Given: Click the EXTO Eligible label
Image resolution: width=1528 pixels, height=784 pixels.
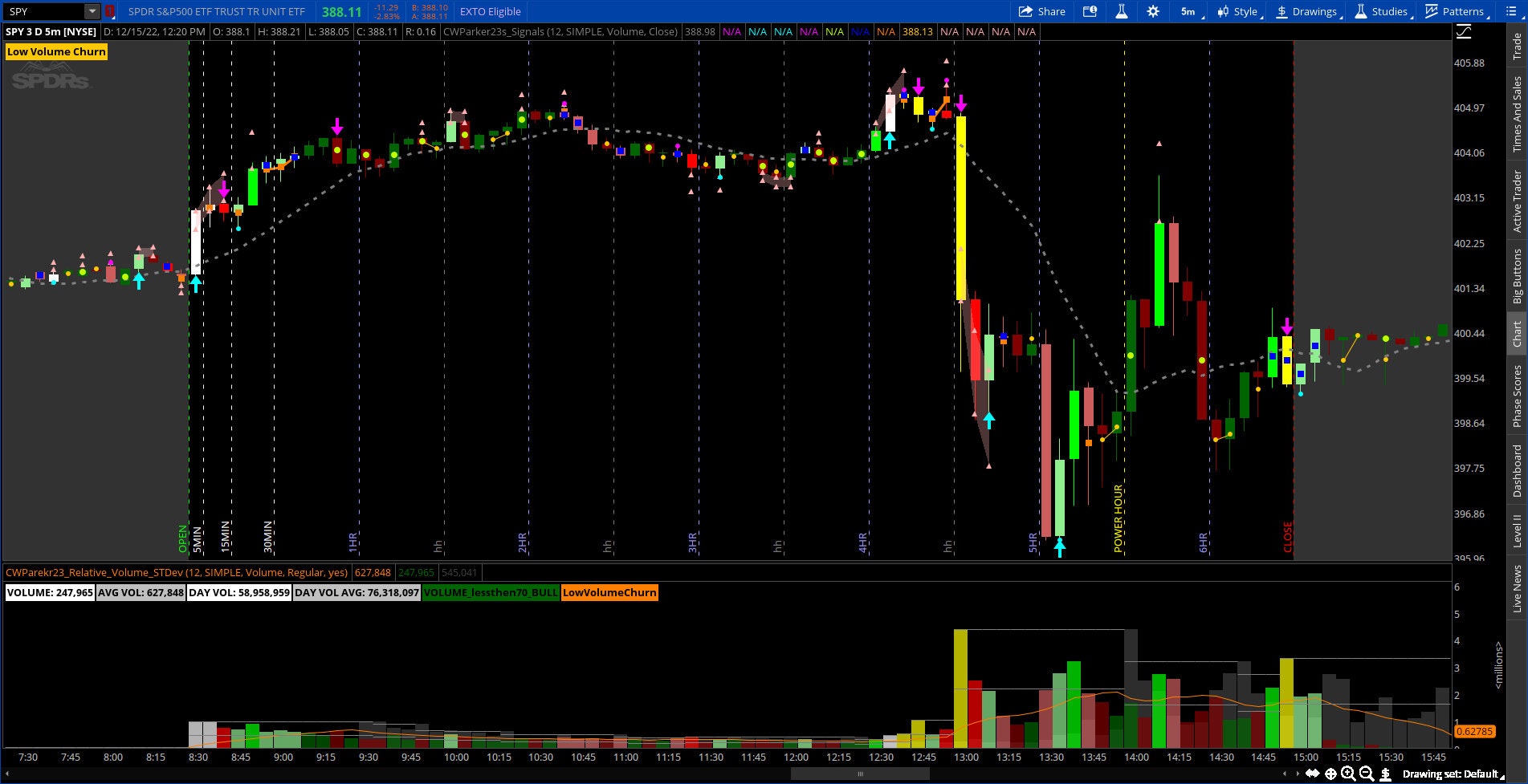Looking at the screenshot, I should 490,11.
